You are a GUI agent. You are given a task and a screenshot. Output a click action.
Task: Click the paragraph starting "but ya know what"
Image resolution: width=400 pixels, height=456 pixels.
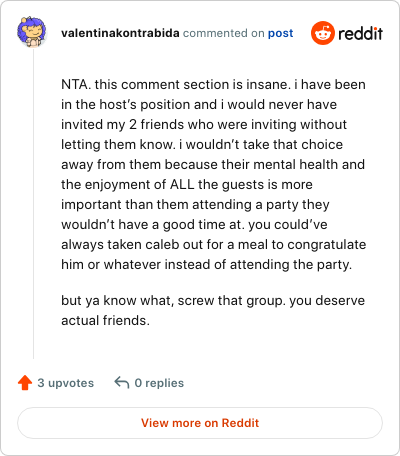tap(213, 310)
